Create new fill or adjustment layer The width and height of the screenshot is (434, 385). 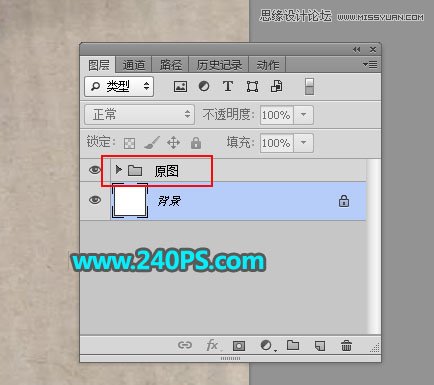[x=267, y=345]
